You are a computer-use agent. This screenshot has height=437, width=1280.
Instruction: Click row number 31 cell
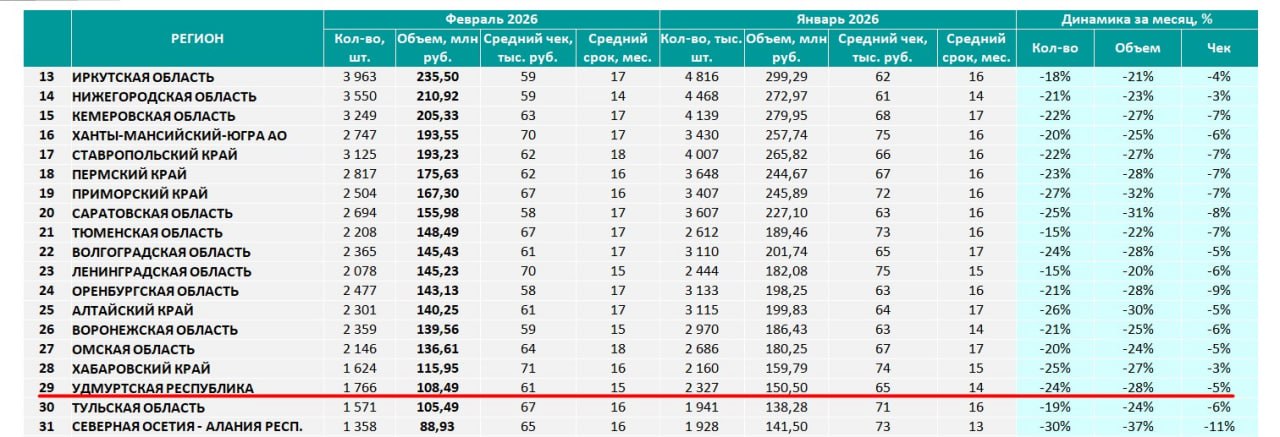pyautogui.click(x=46, y=427)
